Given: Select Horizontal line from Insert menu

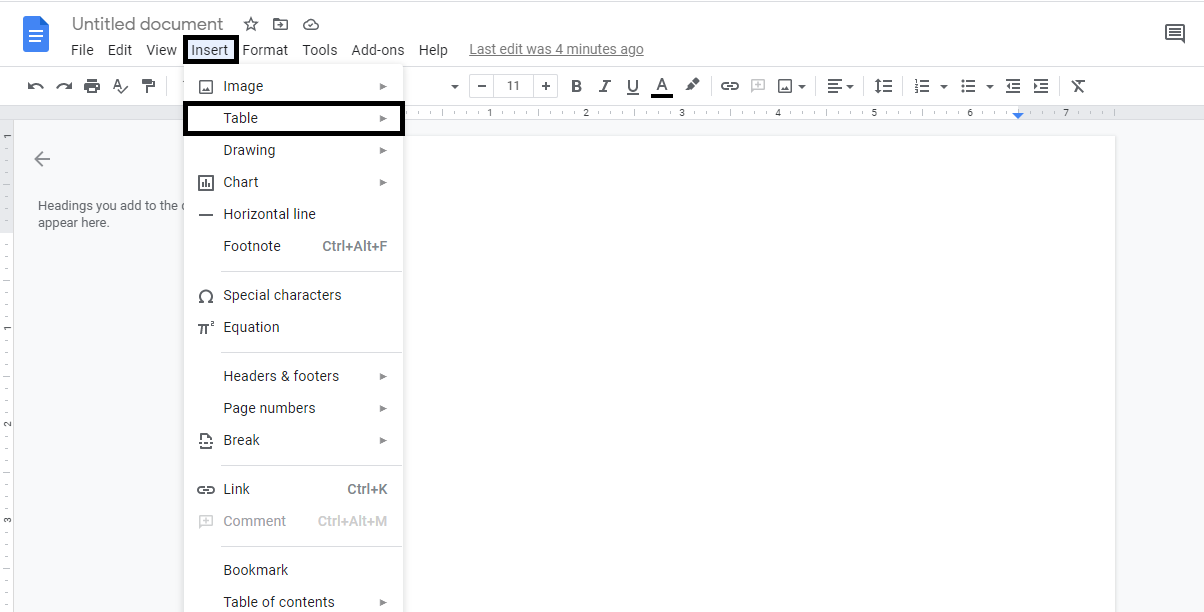Looking at the screenshot, I should (x=268, y=213).
